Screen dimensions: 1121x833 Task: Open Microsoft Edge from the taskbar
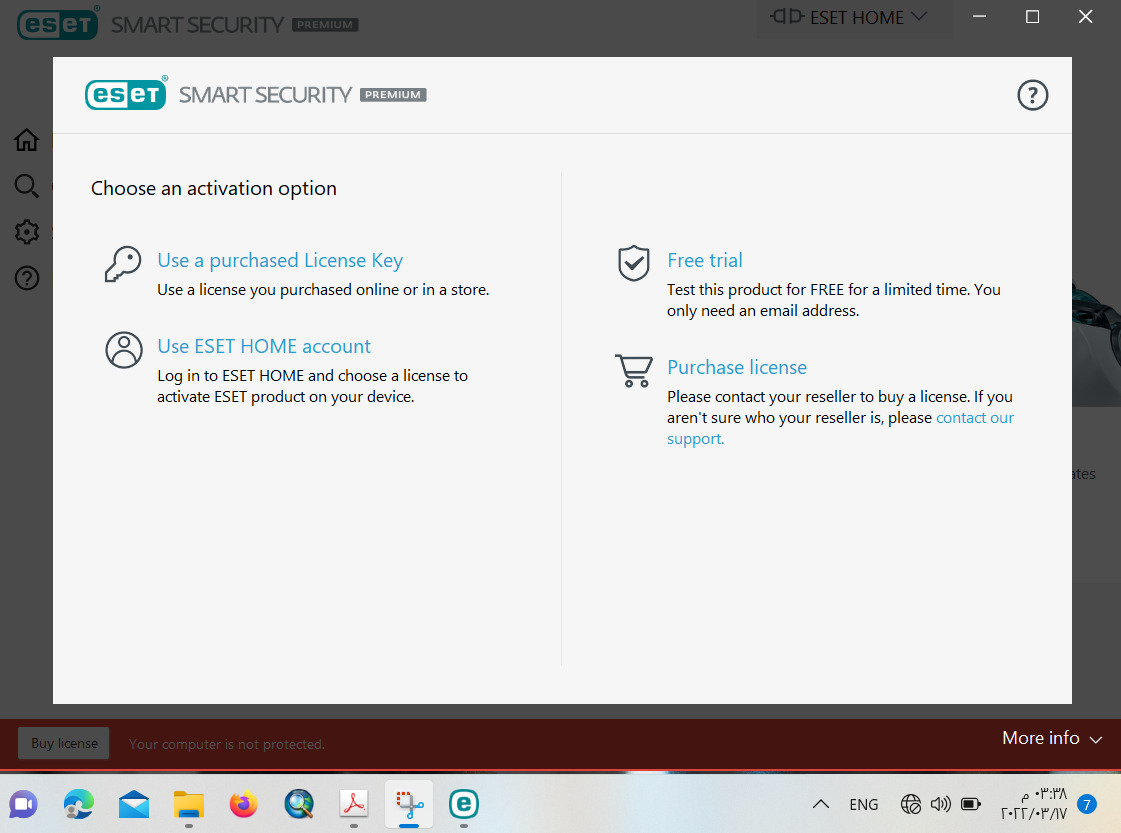click(x=79, y=804)
